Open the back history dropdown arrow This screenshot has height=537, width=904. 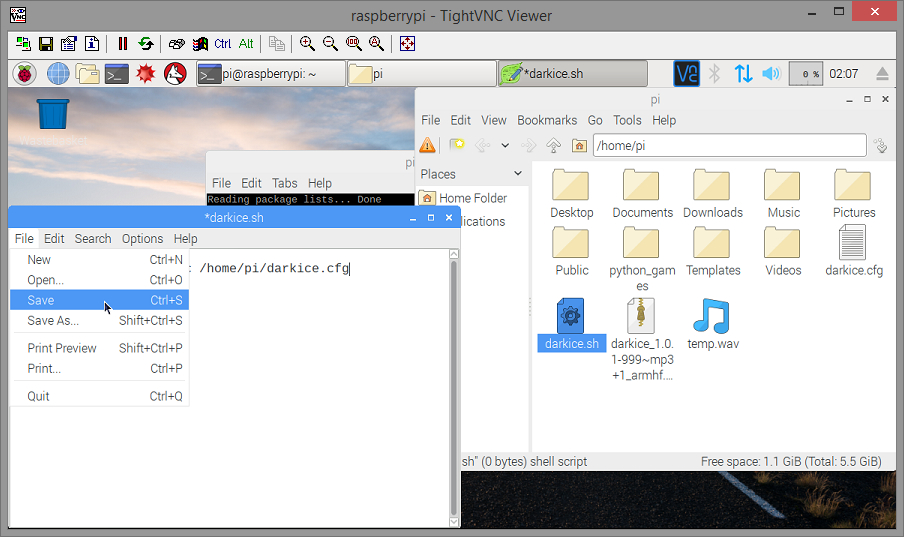(505, 145)
